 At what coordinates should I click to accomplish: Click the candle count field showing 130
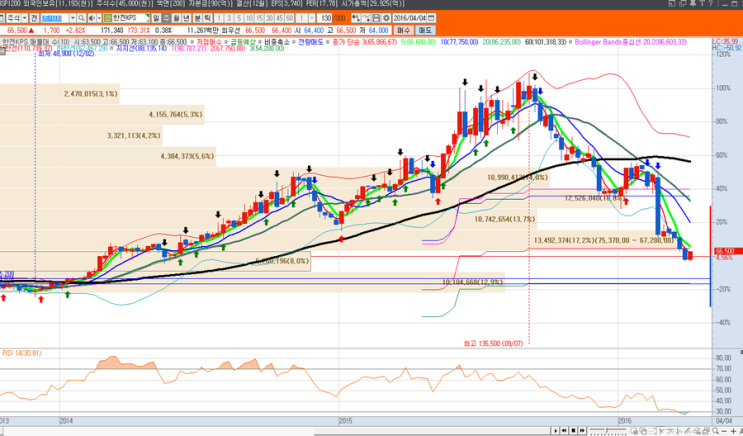(x=325, y=18)
